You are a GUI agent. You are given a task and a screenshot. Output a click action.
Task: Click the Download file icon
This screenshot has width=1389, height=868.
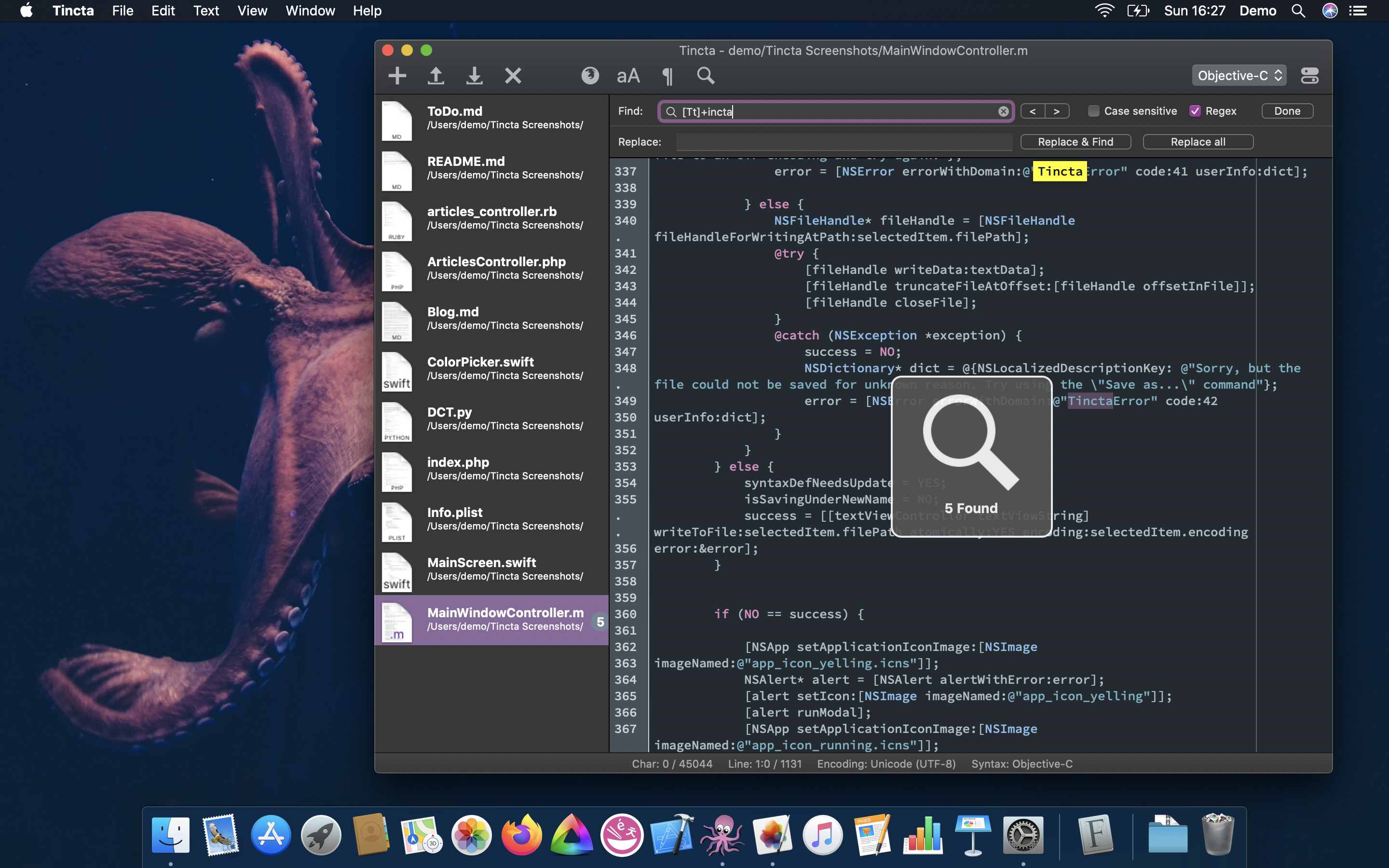(x=474, y=76)
